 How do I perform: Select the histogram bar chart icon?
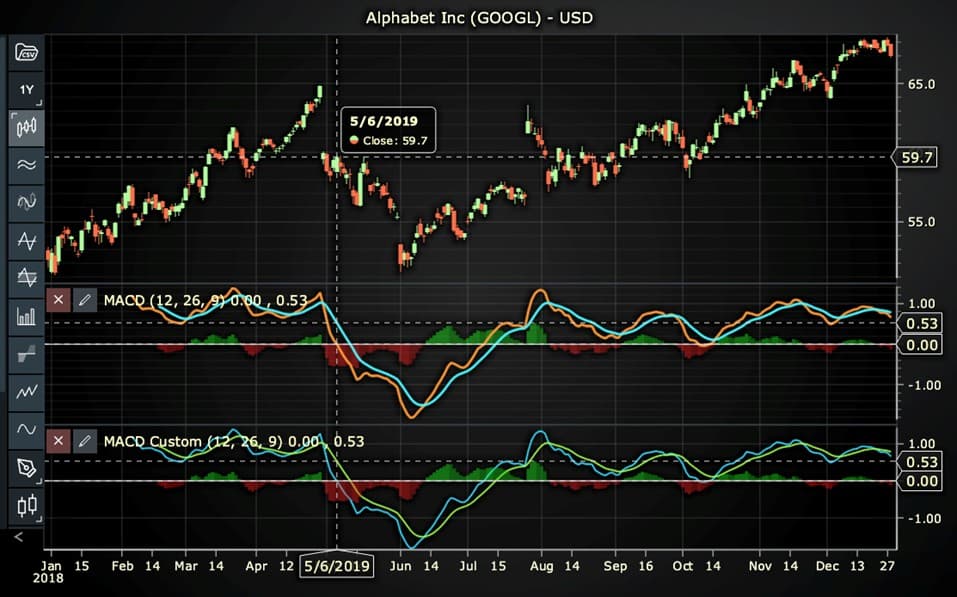tap(25, 315)
